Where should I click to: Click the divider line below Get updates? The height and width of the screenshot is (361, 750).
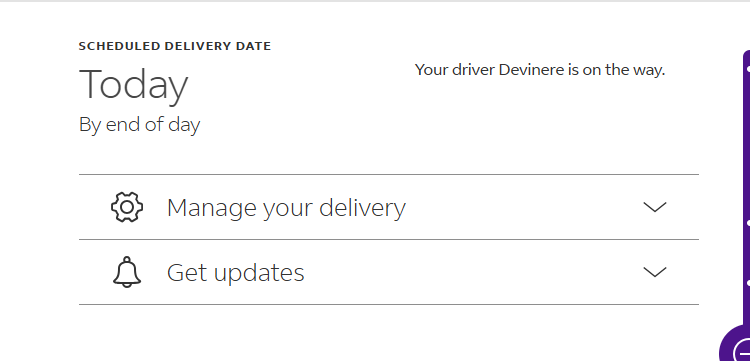click(x=389, y=304)
